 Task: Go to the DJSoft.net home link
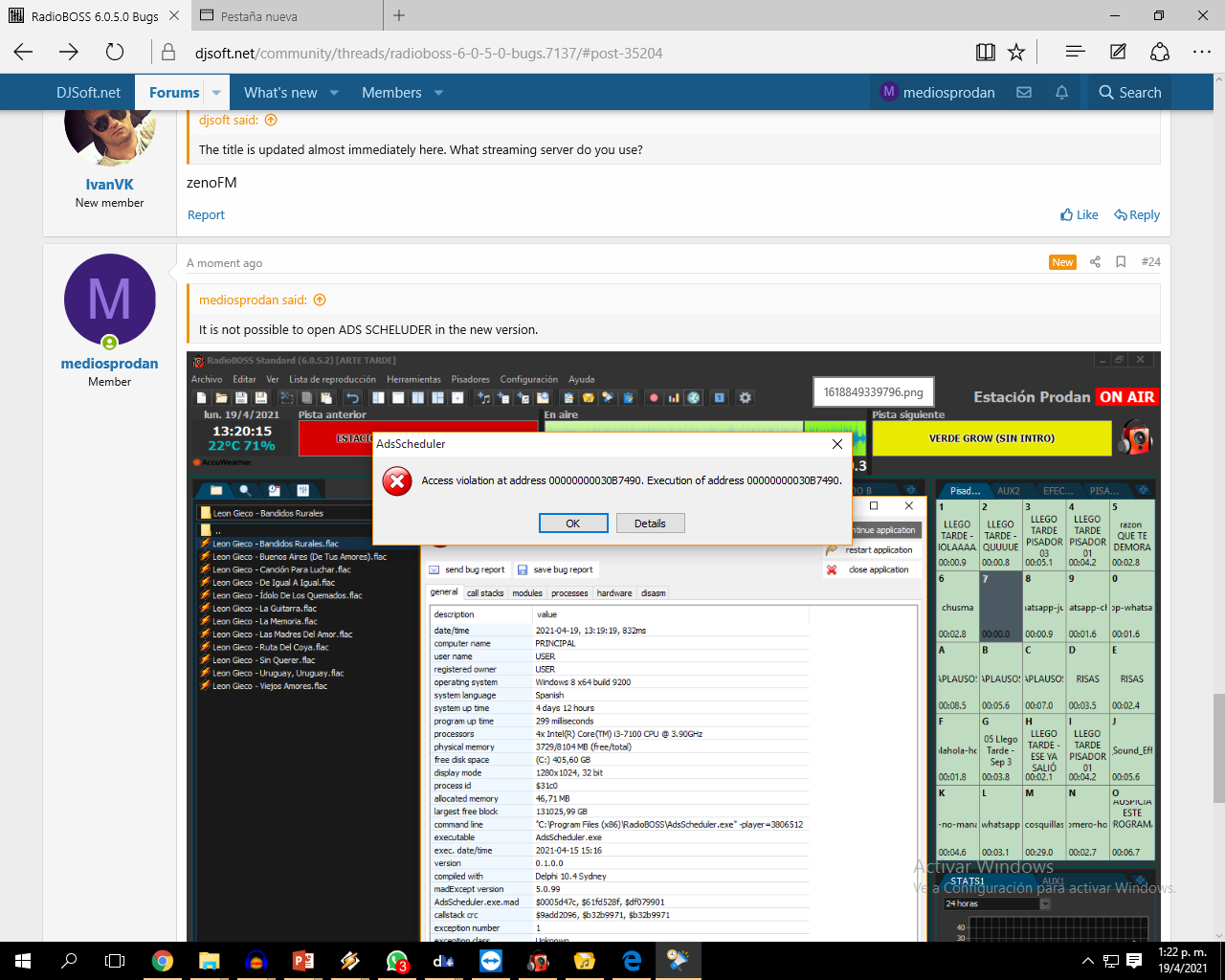(x=88, y=93)
